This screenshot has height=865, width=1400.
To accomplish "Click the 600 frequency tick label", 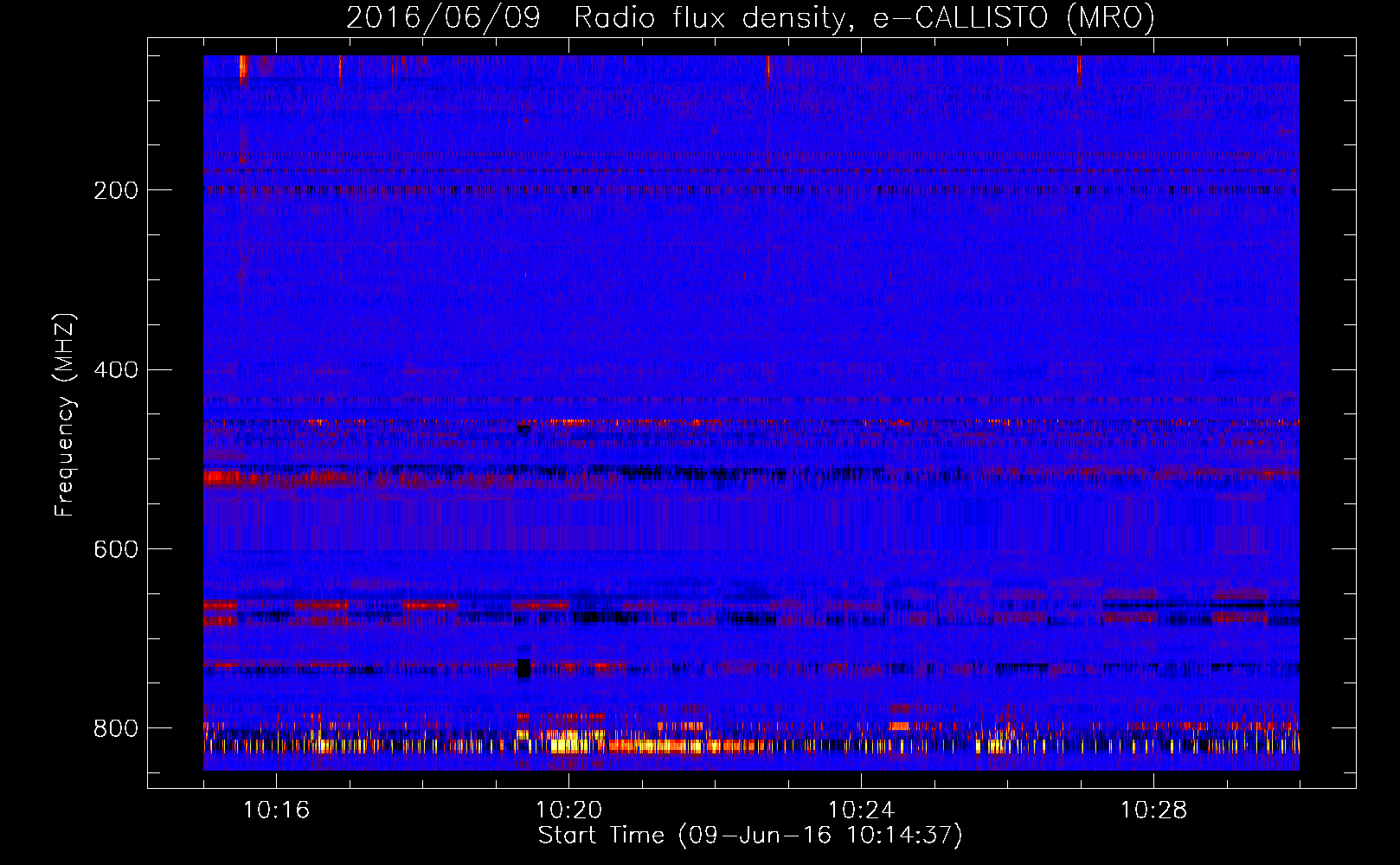I will pyautogui.click(x=116, y=550).
